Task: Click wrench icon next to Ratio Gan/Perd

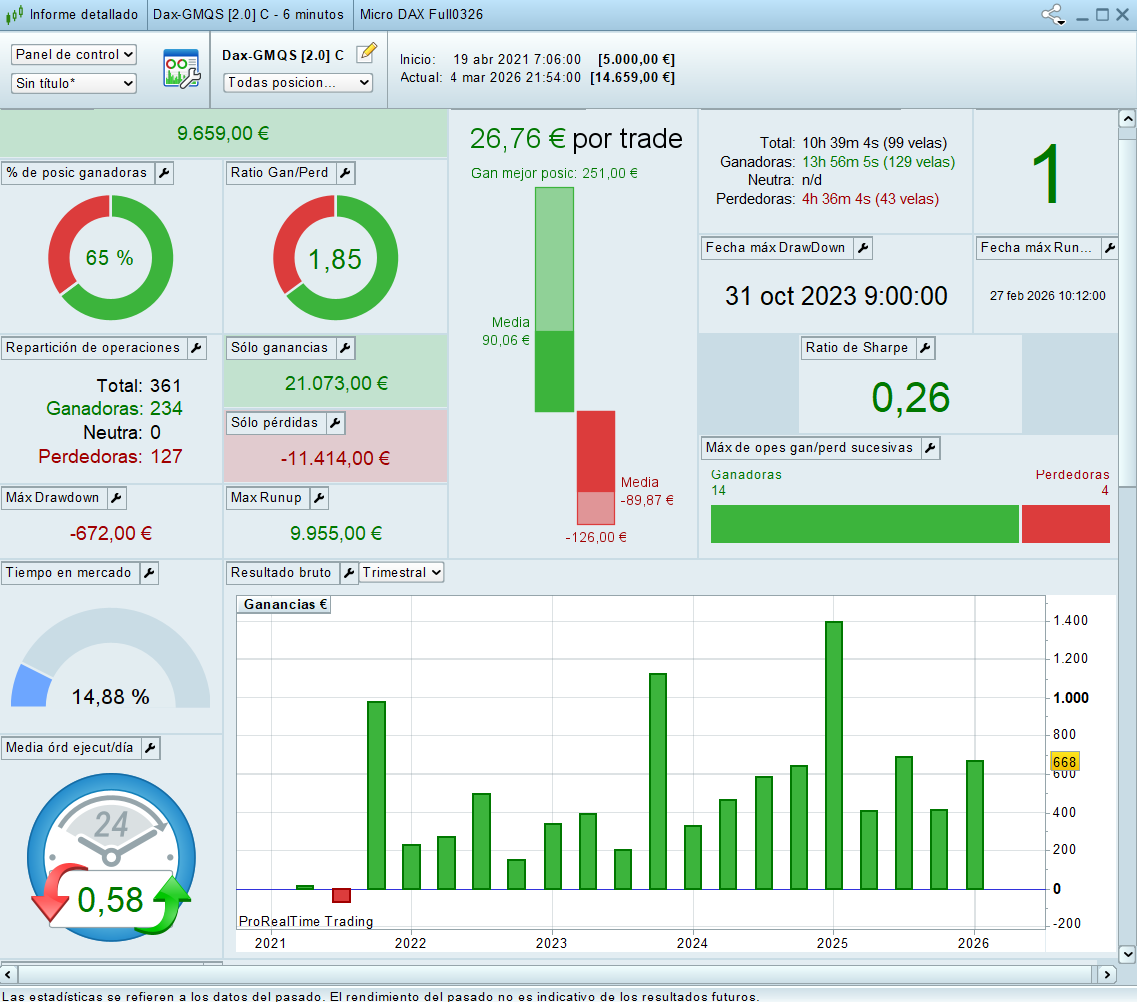Action: 345,173
